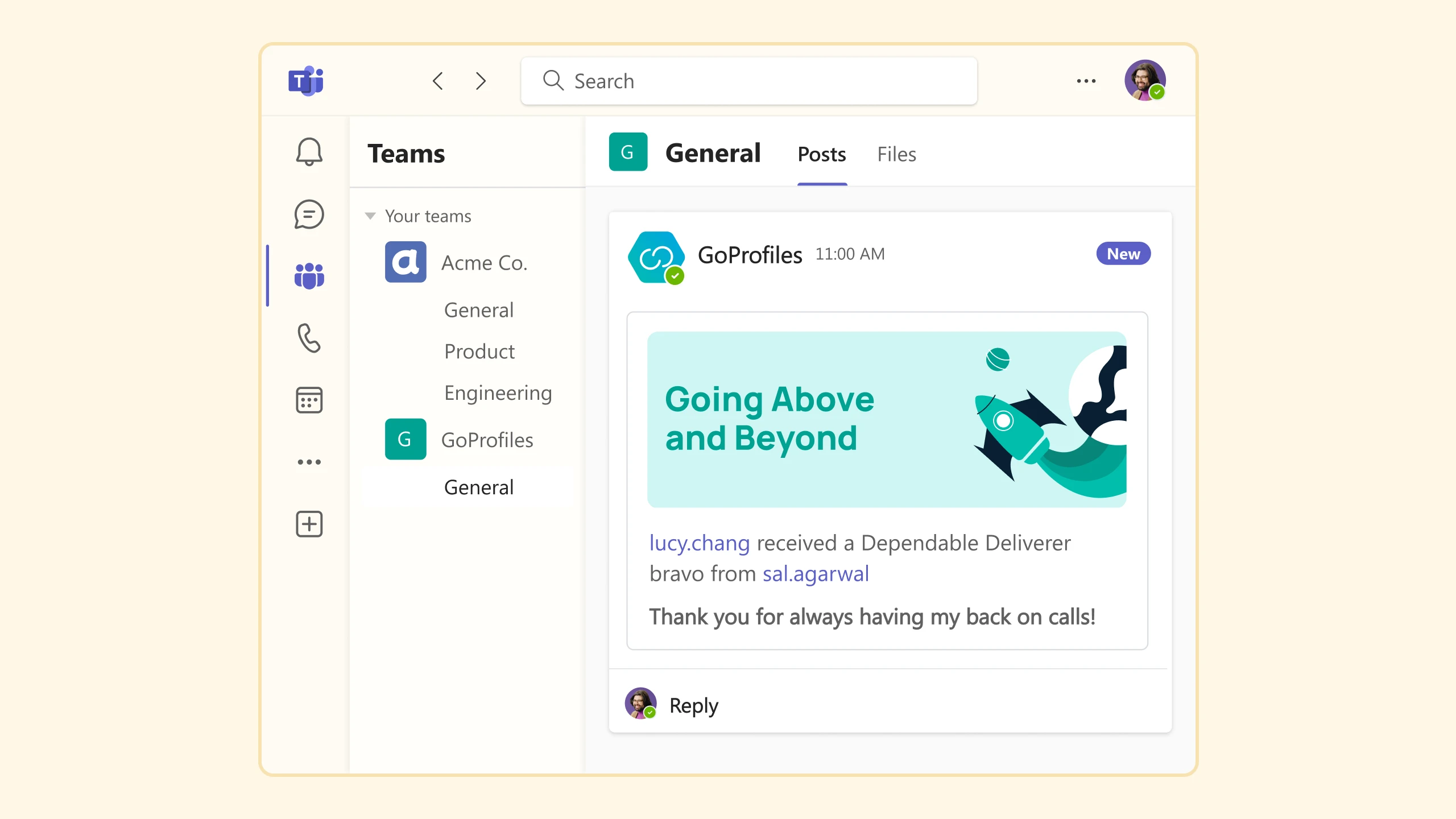The width and height of the screenshot is (1456, 819).
Task: Click the Product channel
Action: point(480,351)
